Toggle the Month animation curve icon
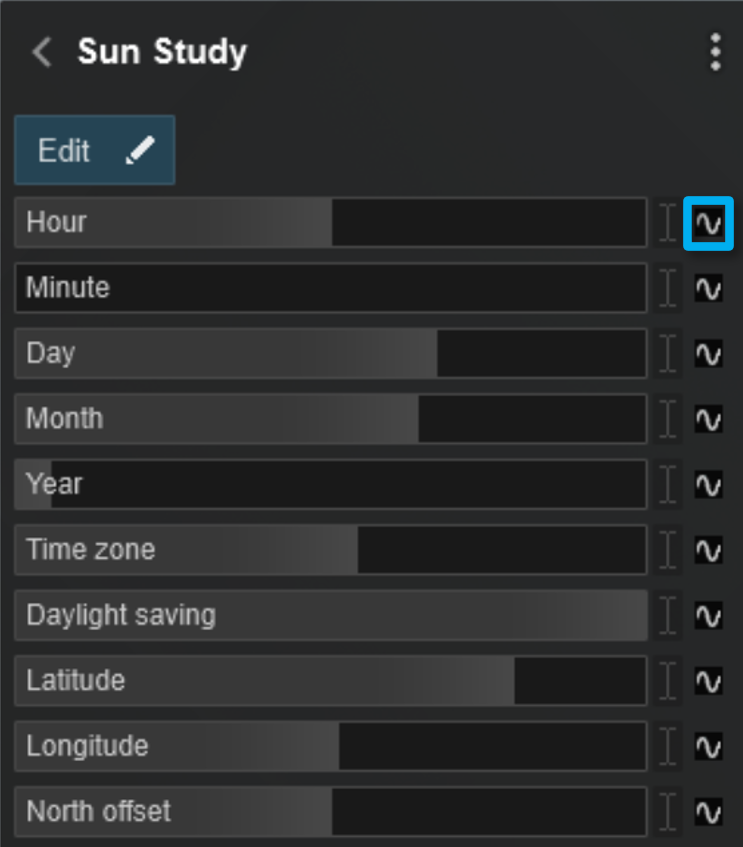 [x=708, y=419]
